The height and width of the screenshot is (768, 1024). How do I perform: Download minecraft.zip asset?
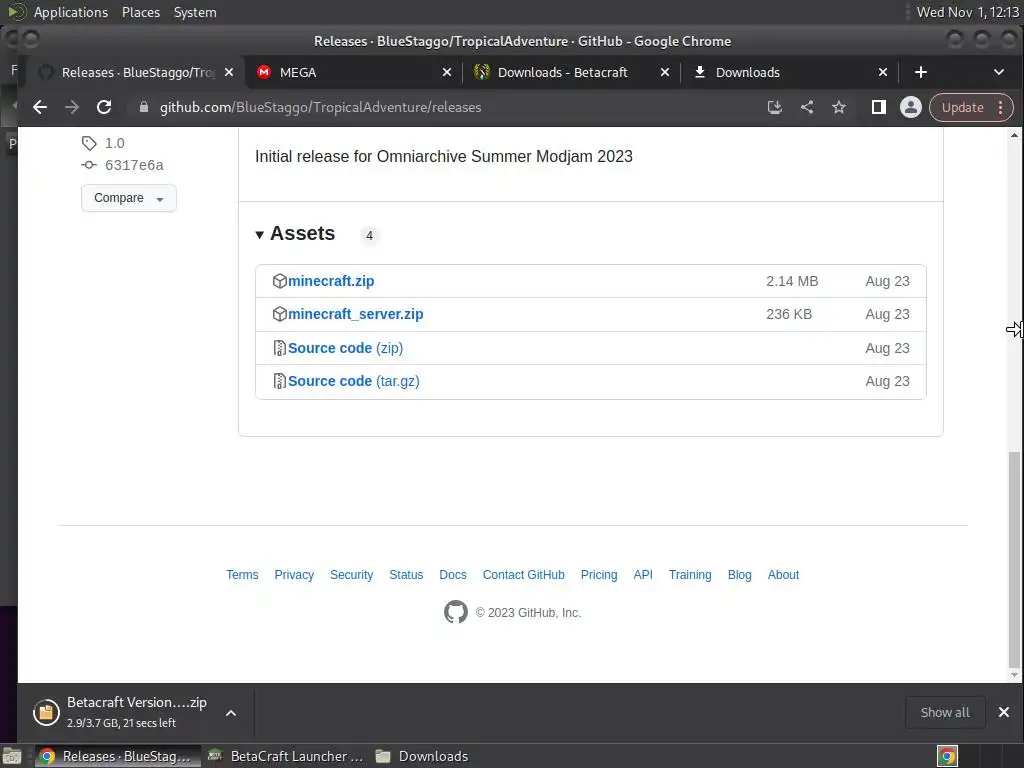pyautogui.click(x=331, y=281)
